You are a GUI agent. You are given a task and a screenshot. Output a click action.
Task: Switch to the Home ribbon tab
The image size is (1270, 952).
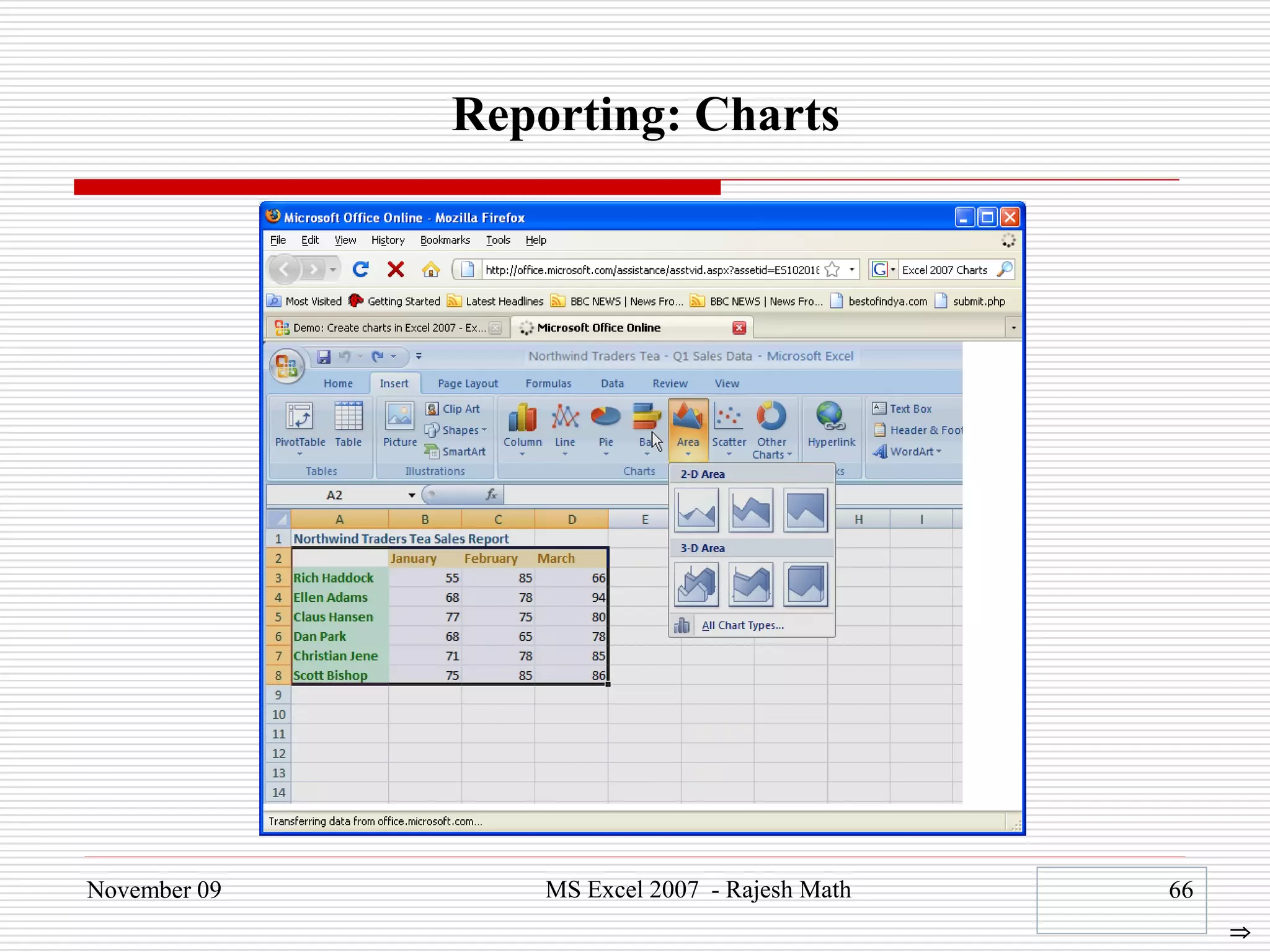(338, 384)
